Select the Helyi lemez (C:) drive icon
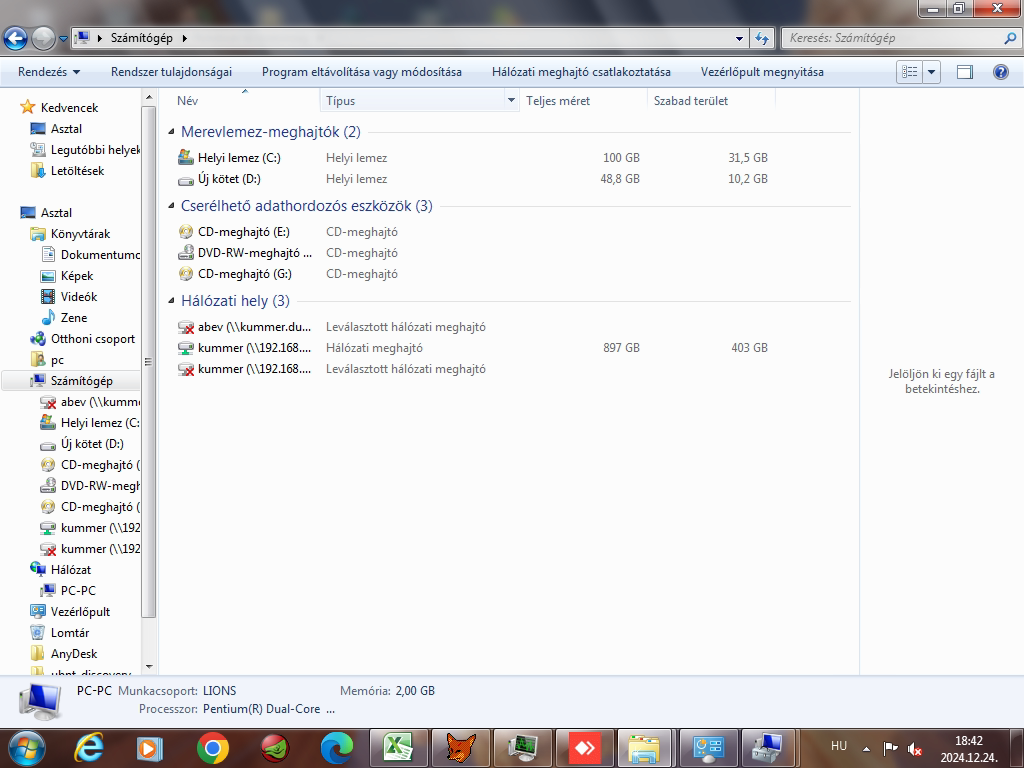 (x=186, y=158)
